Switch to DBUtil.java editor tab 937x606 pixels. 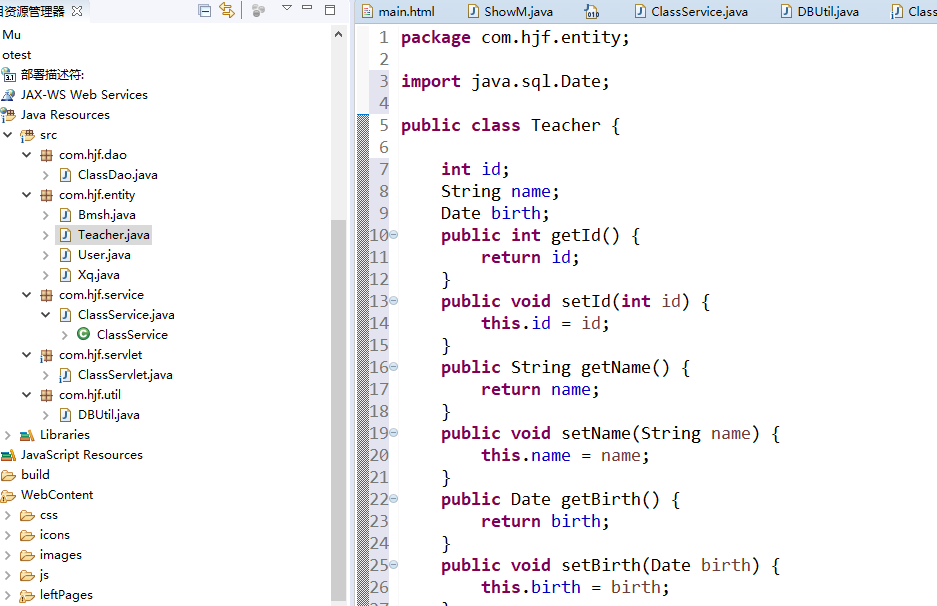click(x=819, y=11)
